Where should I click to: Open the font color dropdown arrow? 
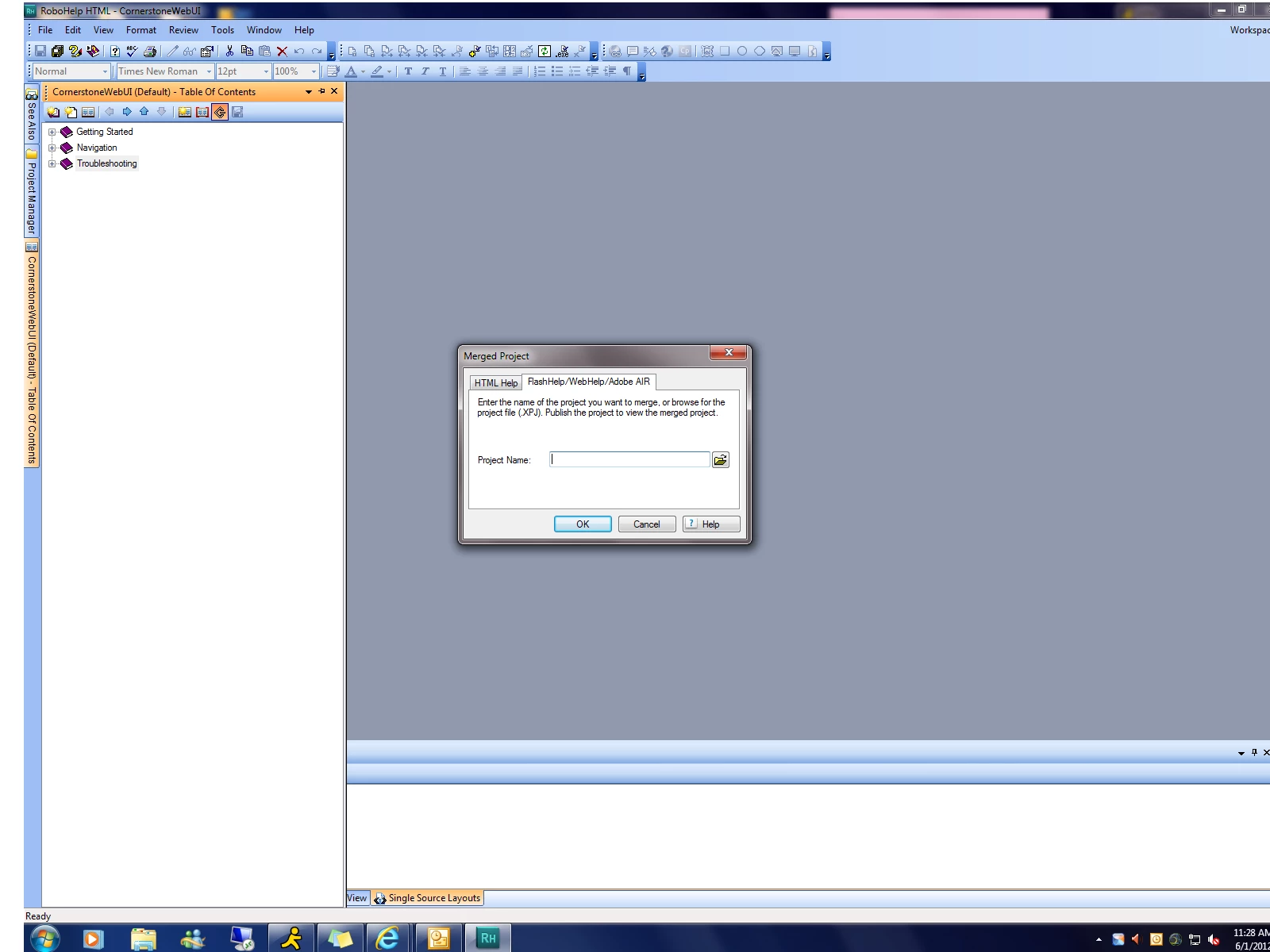pos(363,71)
